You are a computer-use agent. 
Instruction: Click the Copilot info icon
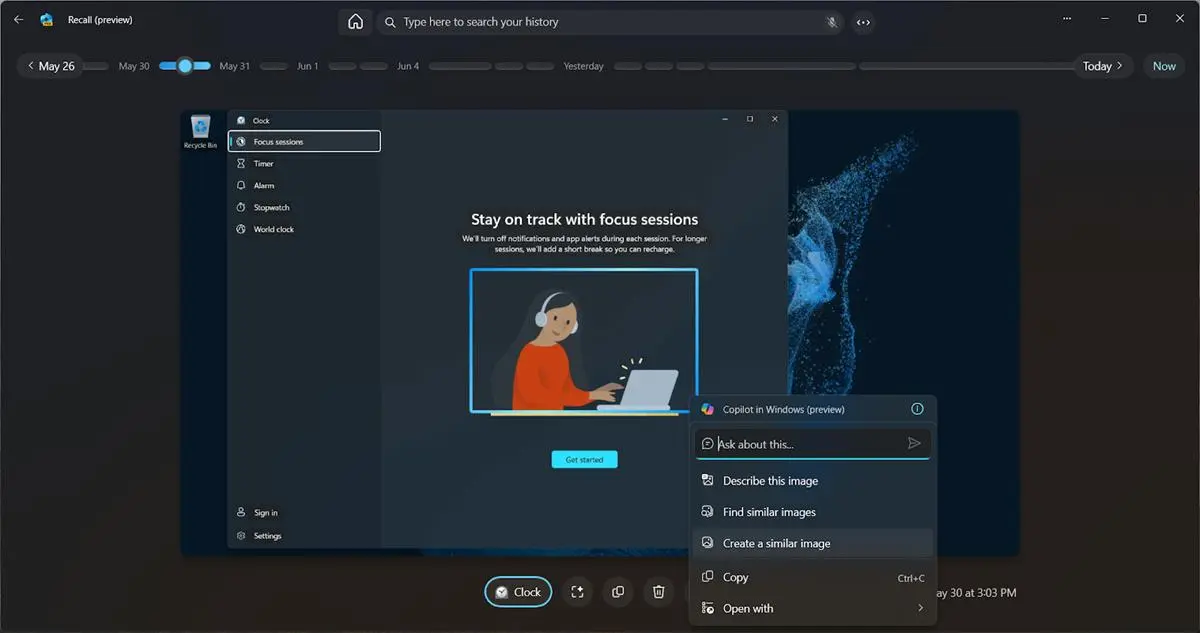pos(917,409)
